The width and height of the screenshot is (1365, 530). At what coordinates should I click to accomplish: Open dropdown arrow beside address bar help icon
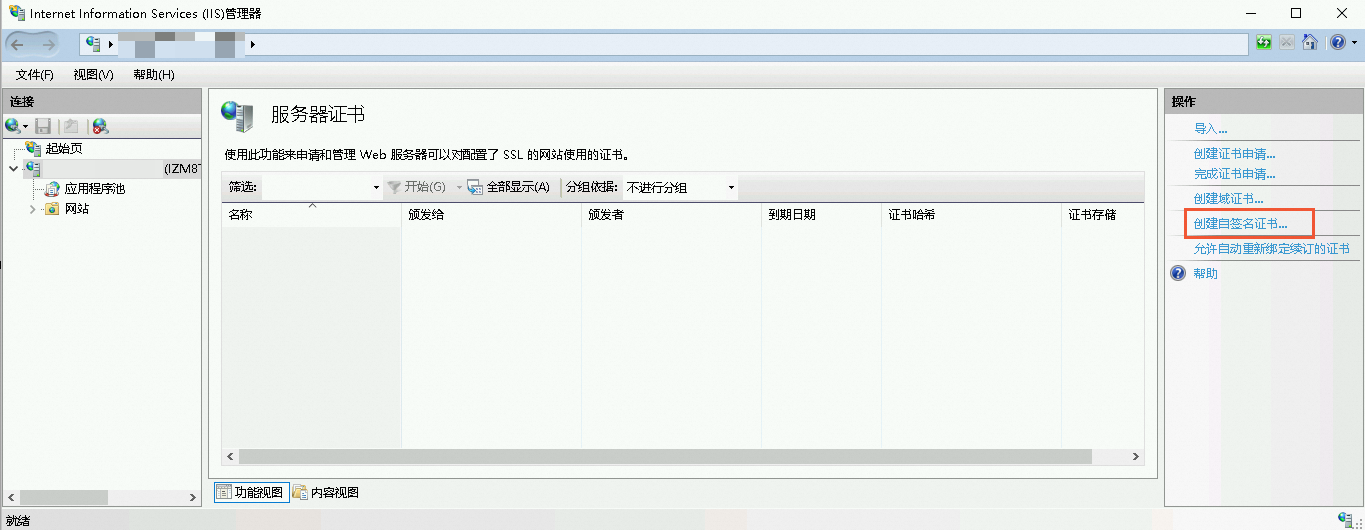click(1355, 43)
